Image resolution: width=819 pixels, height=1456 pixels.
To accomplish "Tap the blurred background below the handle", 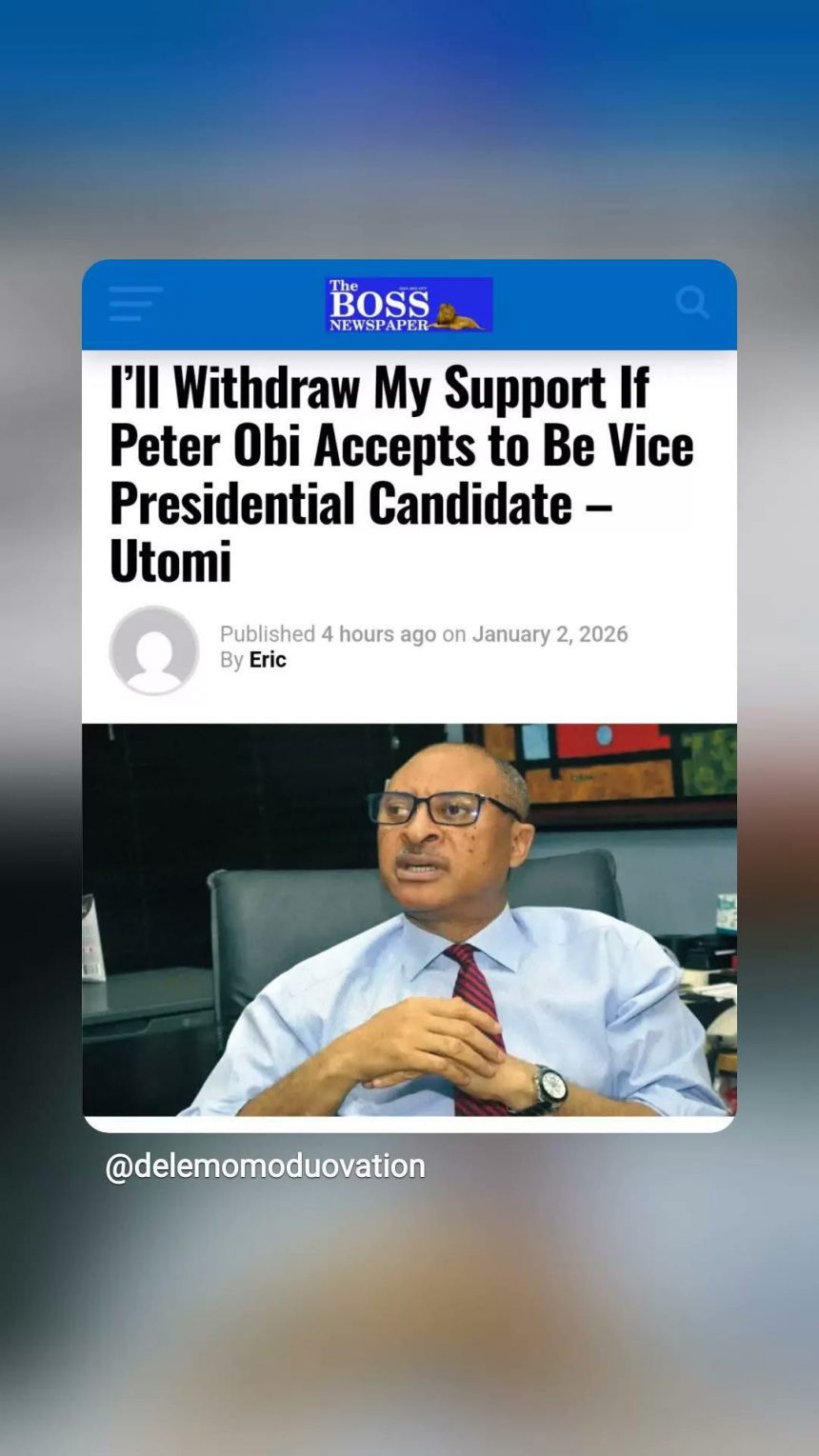I will tap(409, 1324).
